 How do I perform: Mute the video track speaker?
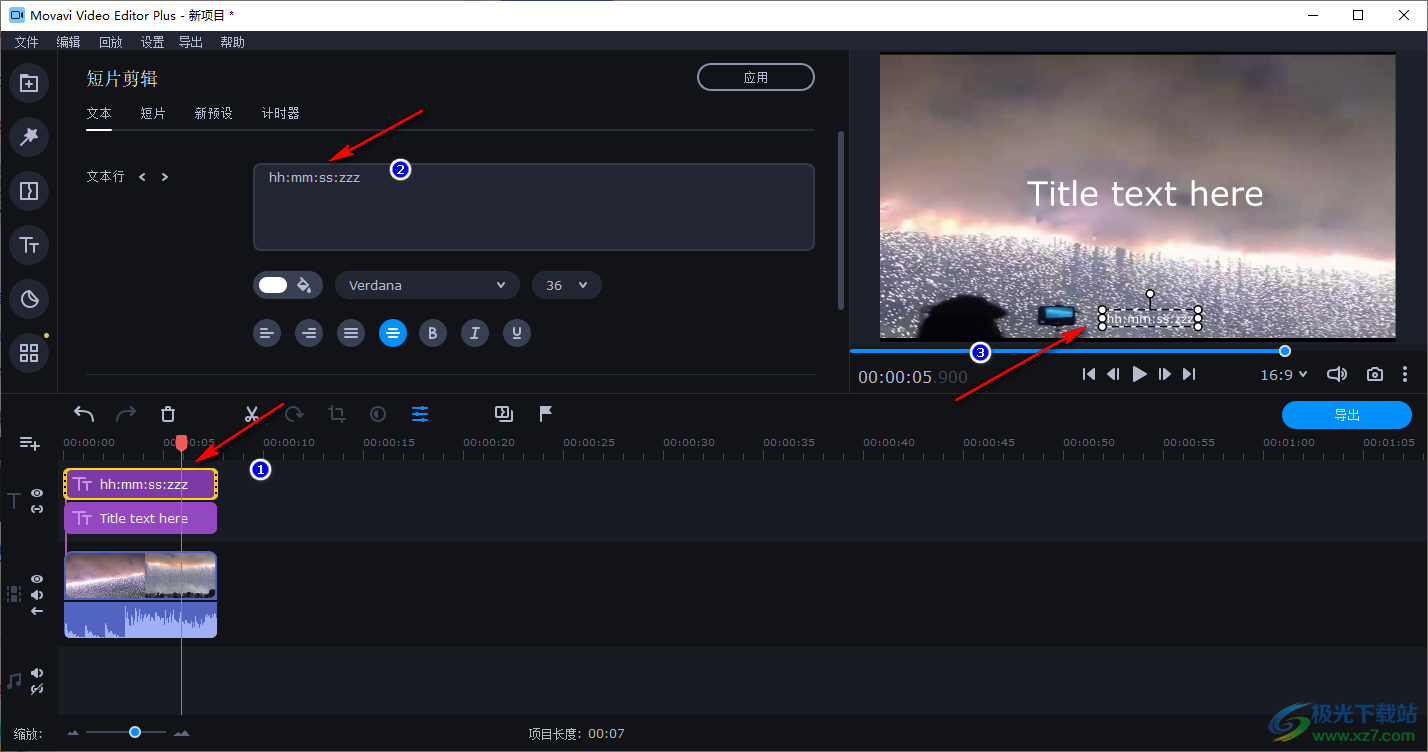tap(37, 595)
